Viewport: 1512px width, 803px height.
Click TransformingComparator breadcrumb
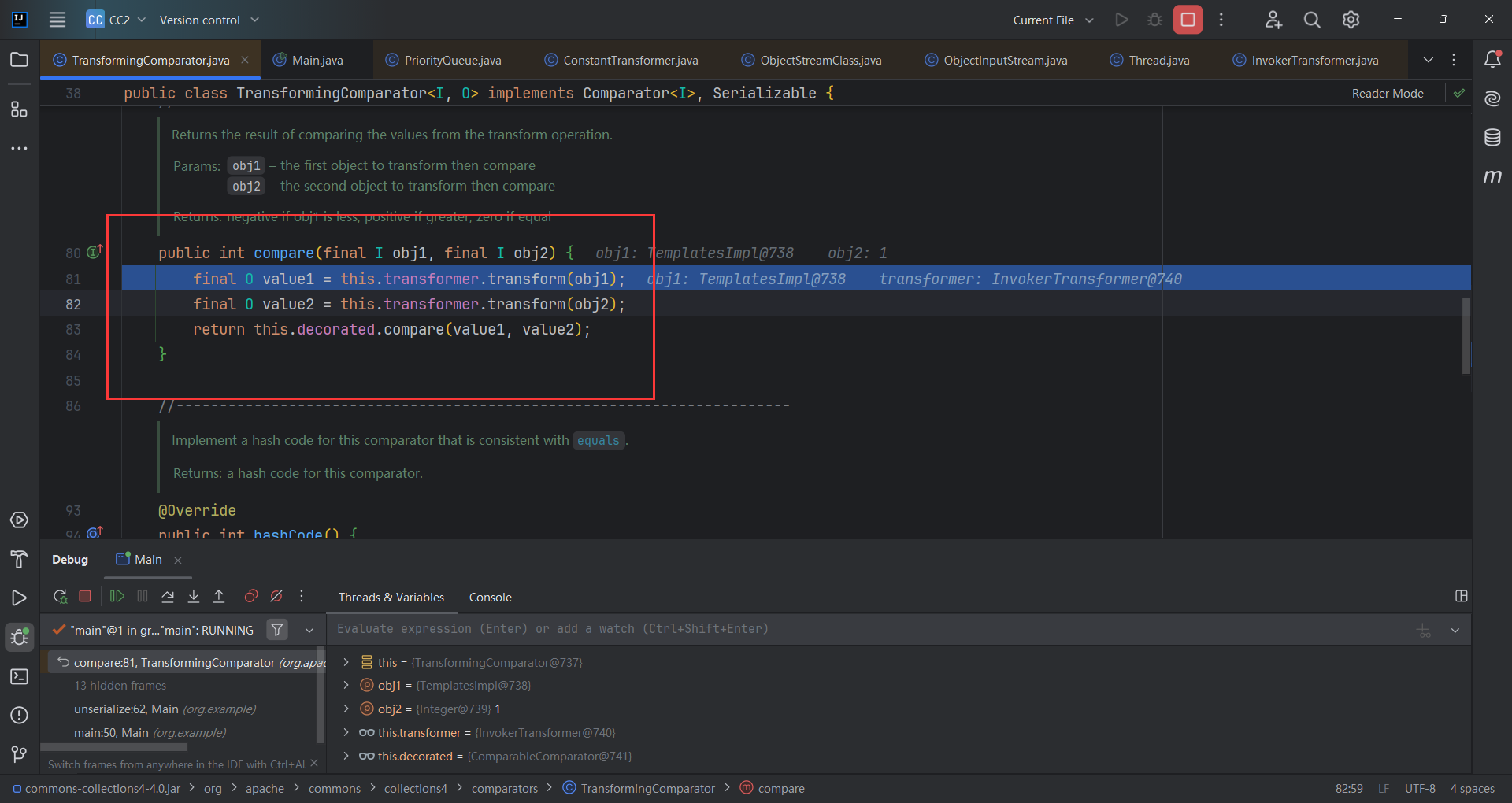[x=639, y=788]
